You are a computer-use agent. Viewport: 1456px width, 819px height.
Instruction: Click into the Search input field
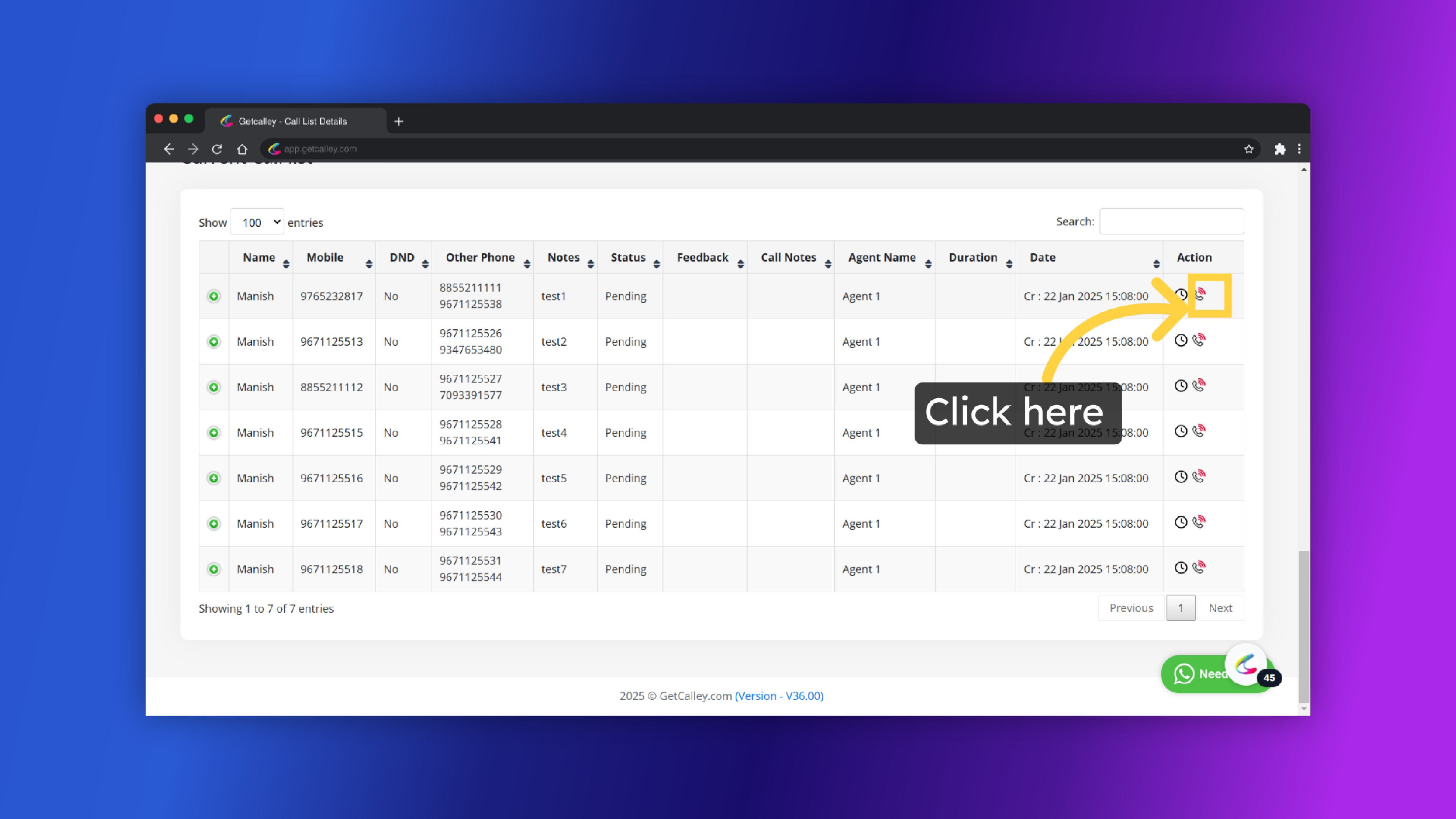point(1171,222)
